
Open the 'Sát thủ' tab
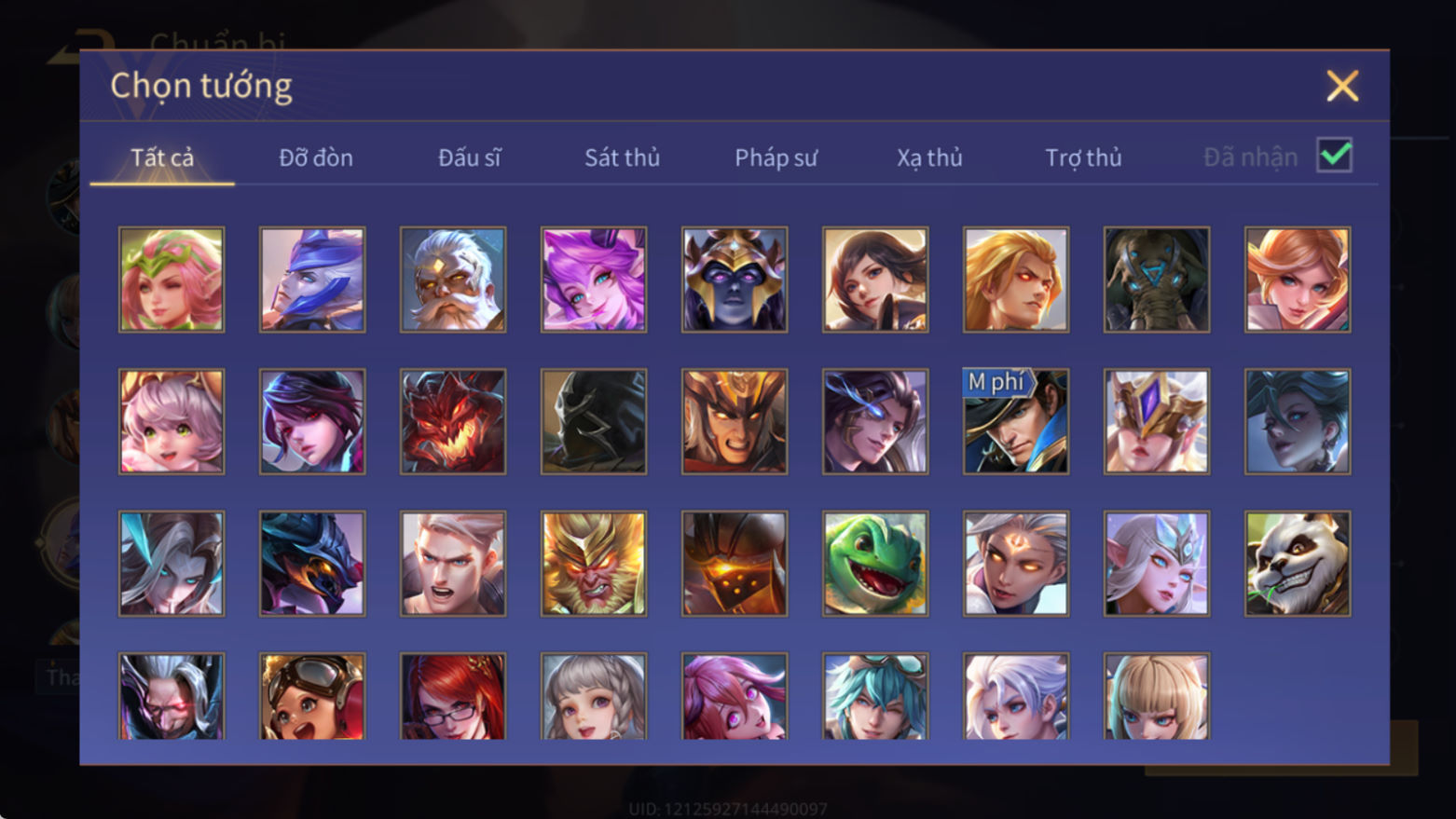(x=622, y=157)
